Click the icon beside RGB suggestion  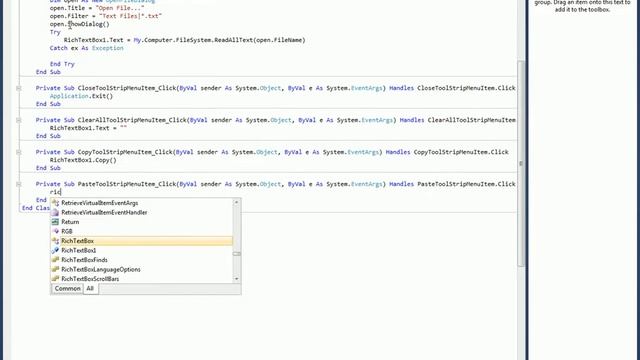point(55,231)
